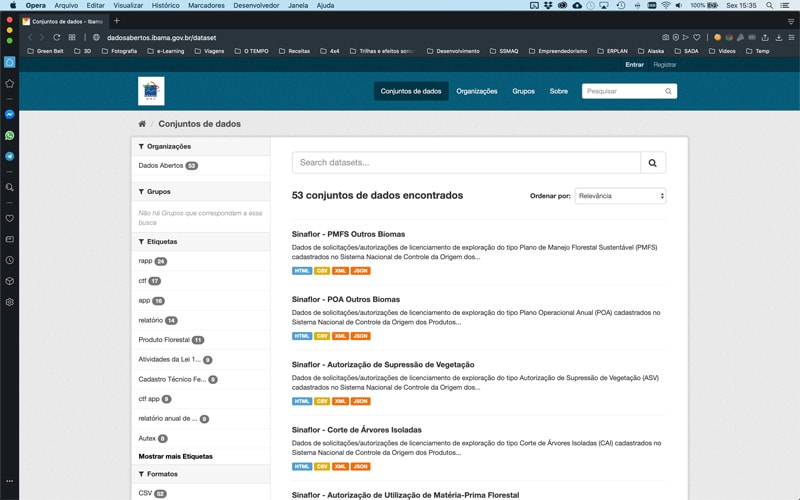The width and height of the screenshot is (800, 500).
Task: Click JSON badge under Supressão de Vegetação
Action: point(360,402)
